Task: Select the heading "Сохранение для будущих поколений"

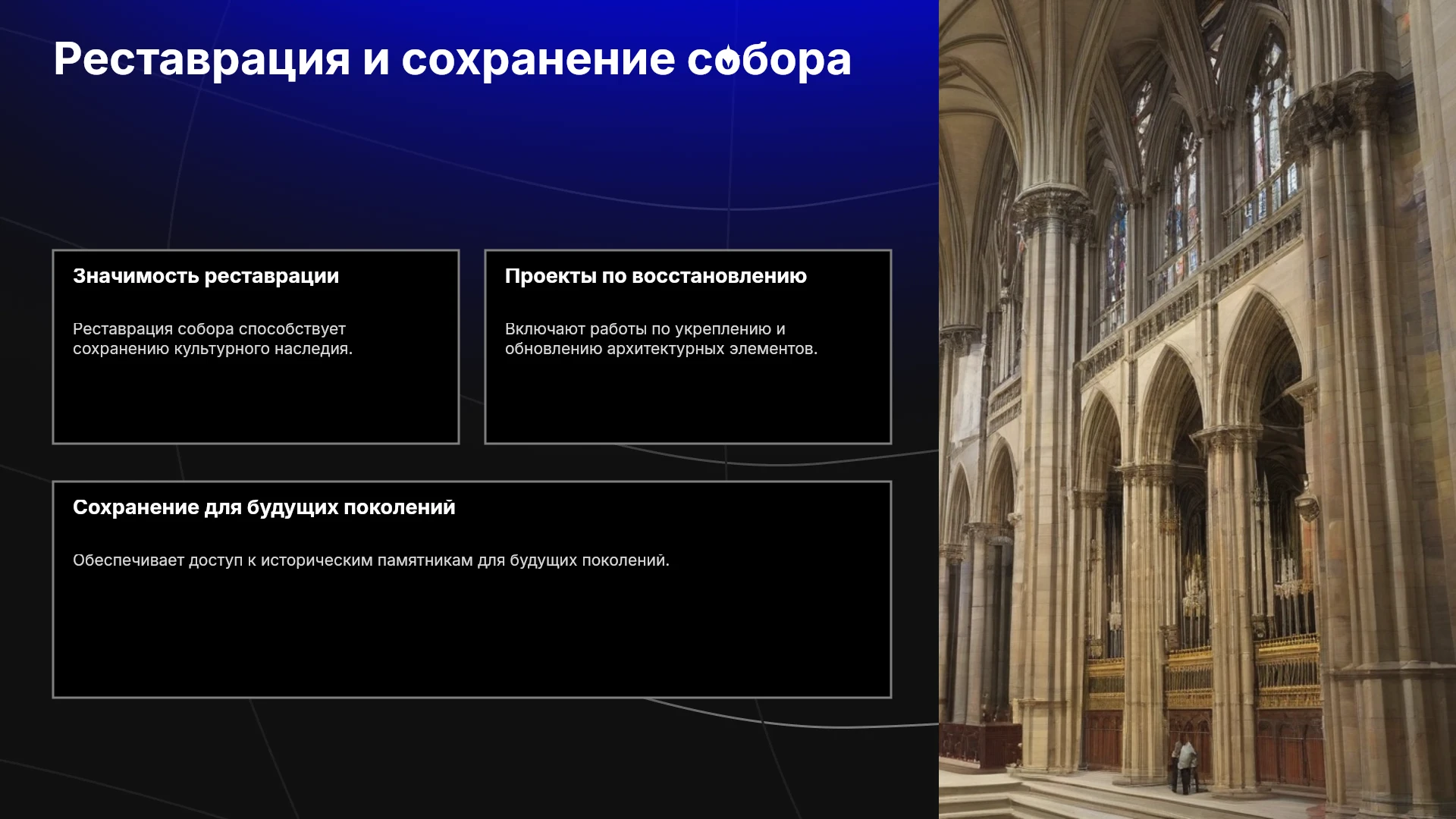Action: (264, 507)
